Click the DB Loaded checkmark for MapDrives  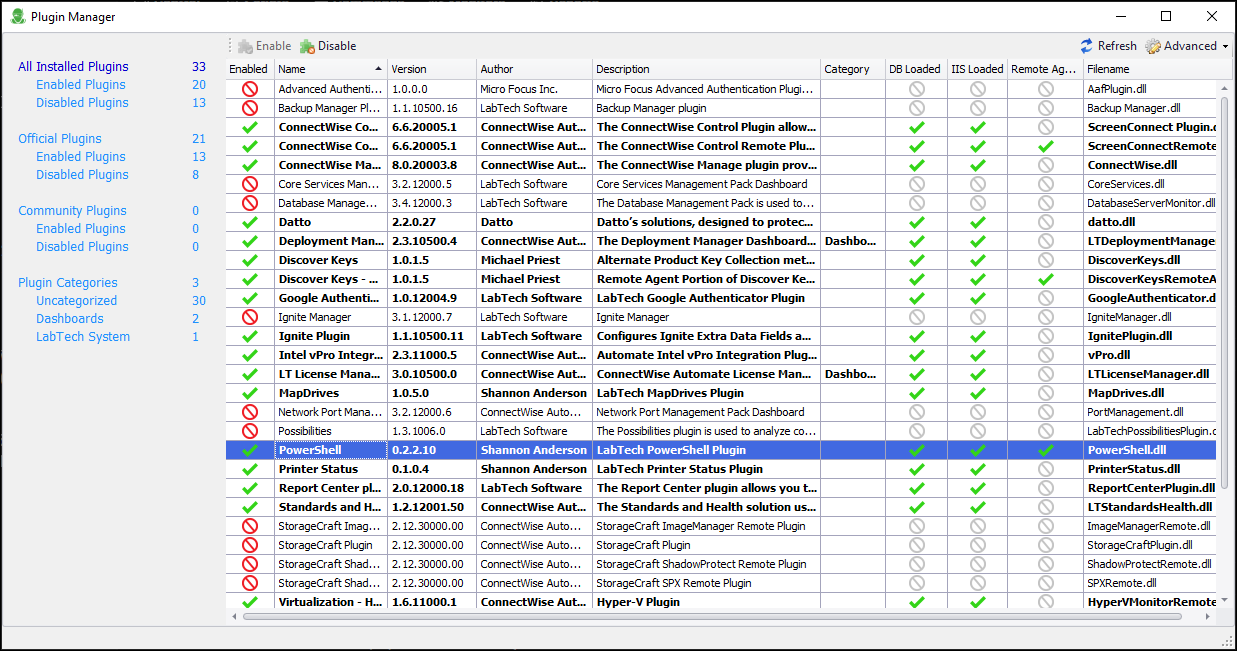[916, 393]
